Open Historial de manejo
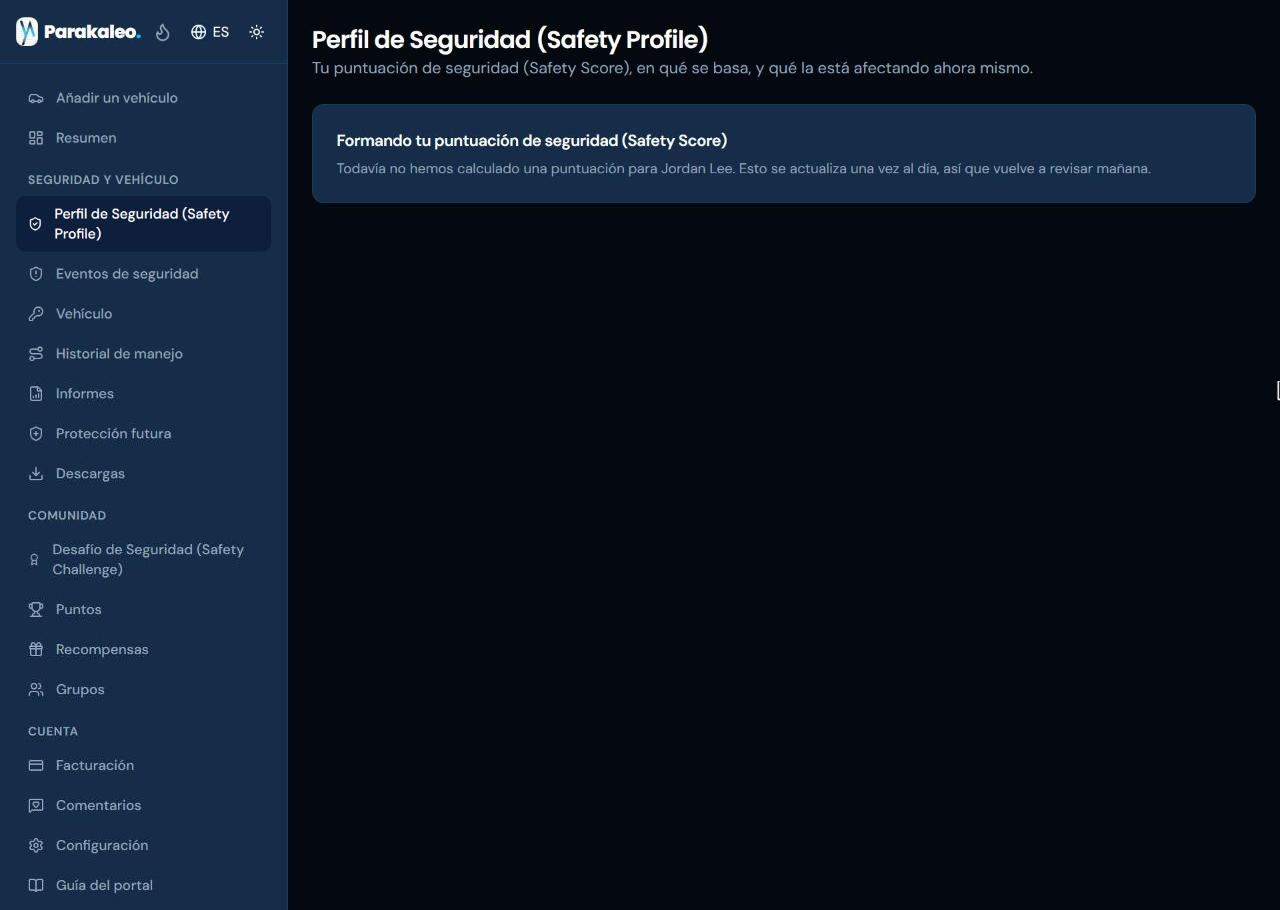Image resolution: width=1280 pixels, height=910 pixels. tap(143, 354)
